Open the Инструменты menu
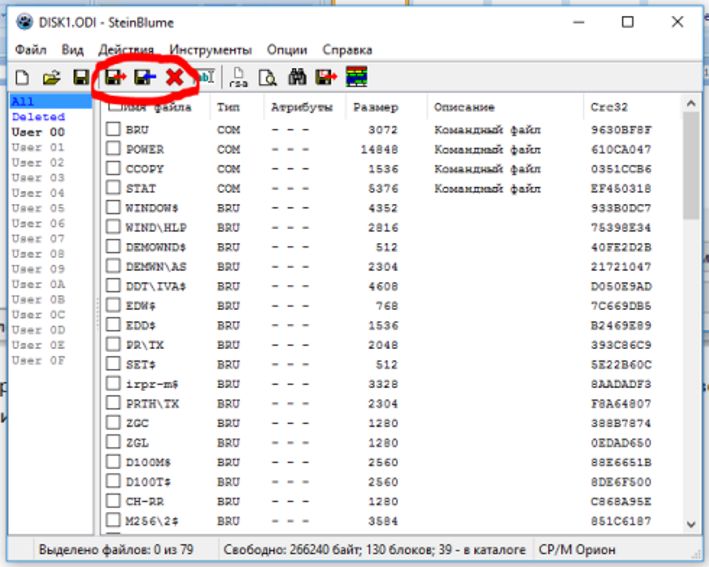The height and width of the screenshot is (567, 709). click(211, 50)
